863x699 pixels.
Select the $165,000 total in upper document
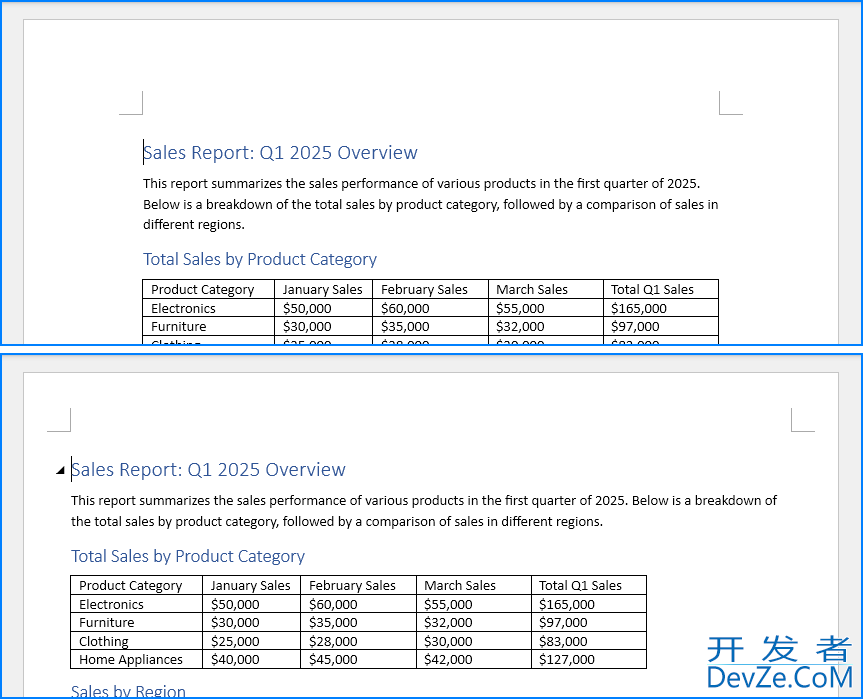(661, 308)
